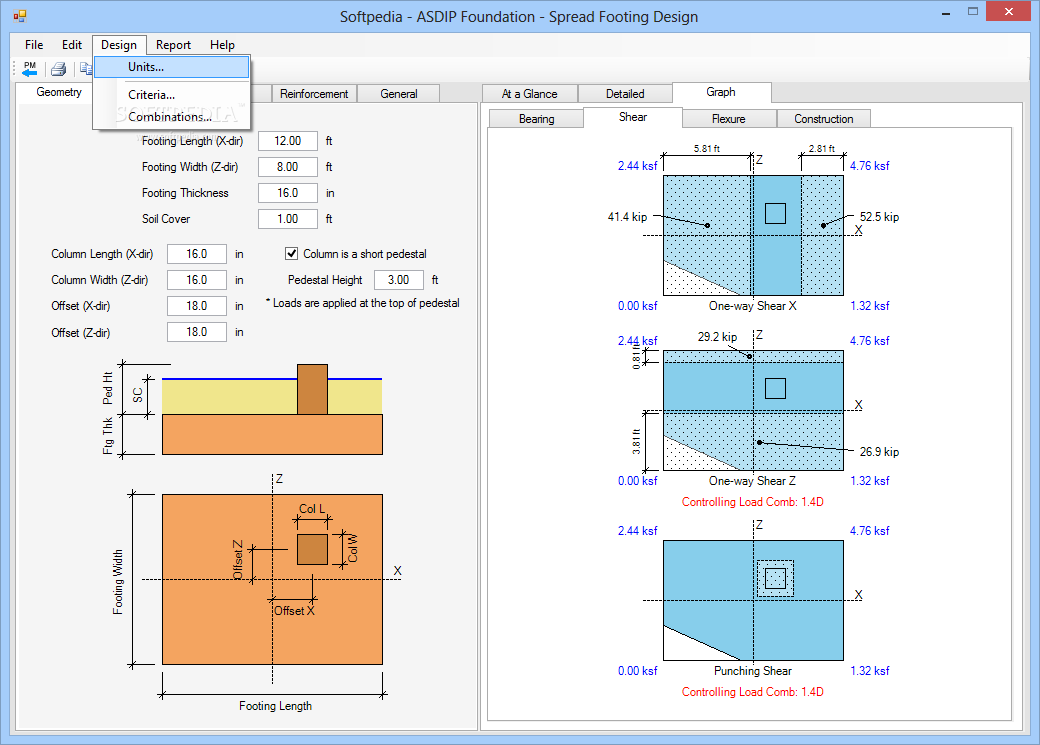
Task: Click the Offset (X-dir) input field
Action: (x=196, y=305)
